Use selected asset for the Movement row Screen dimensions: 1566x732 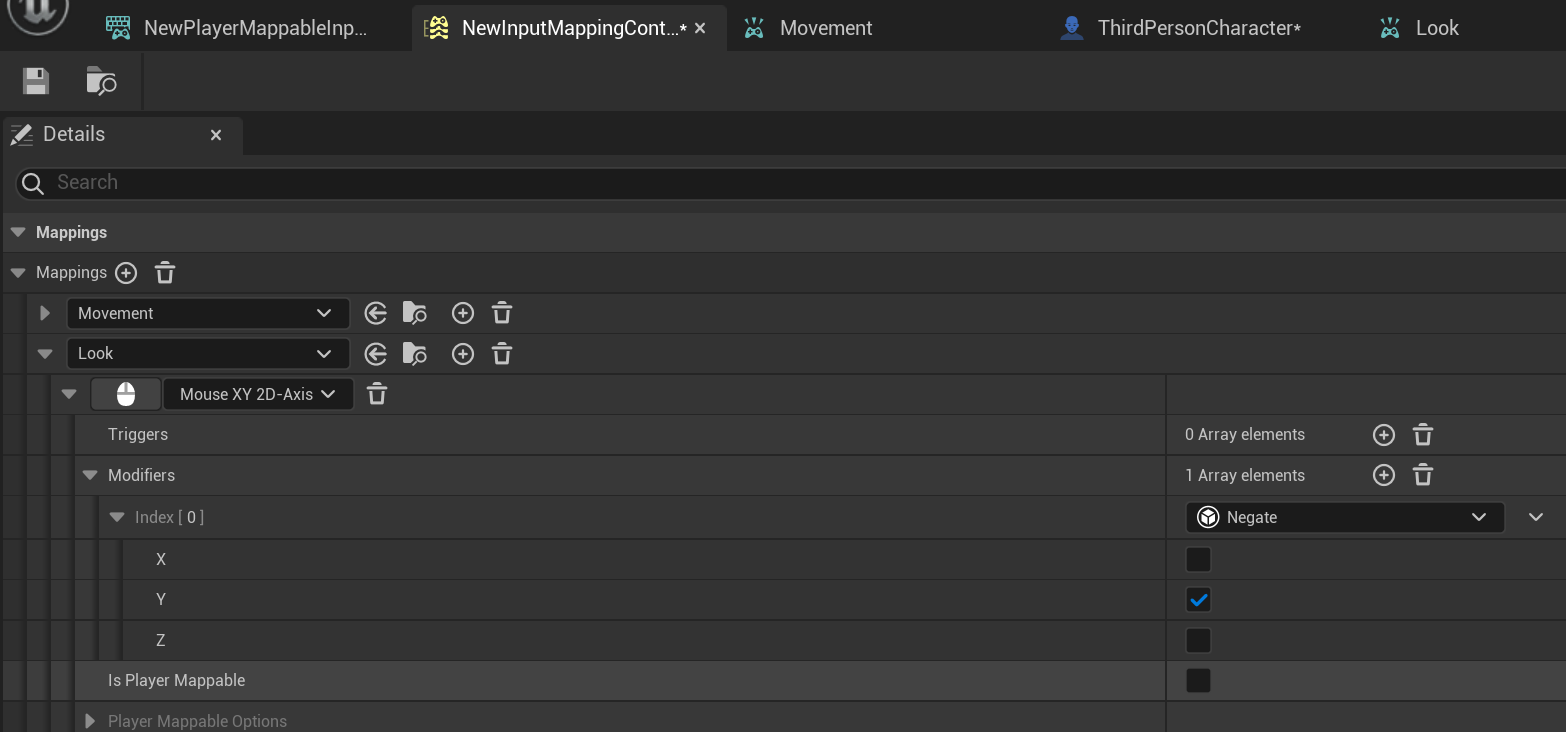point(375,313)
